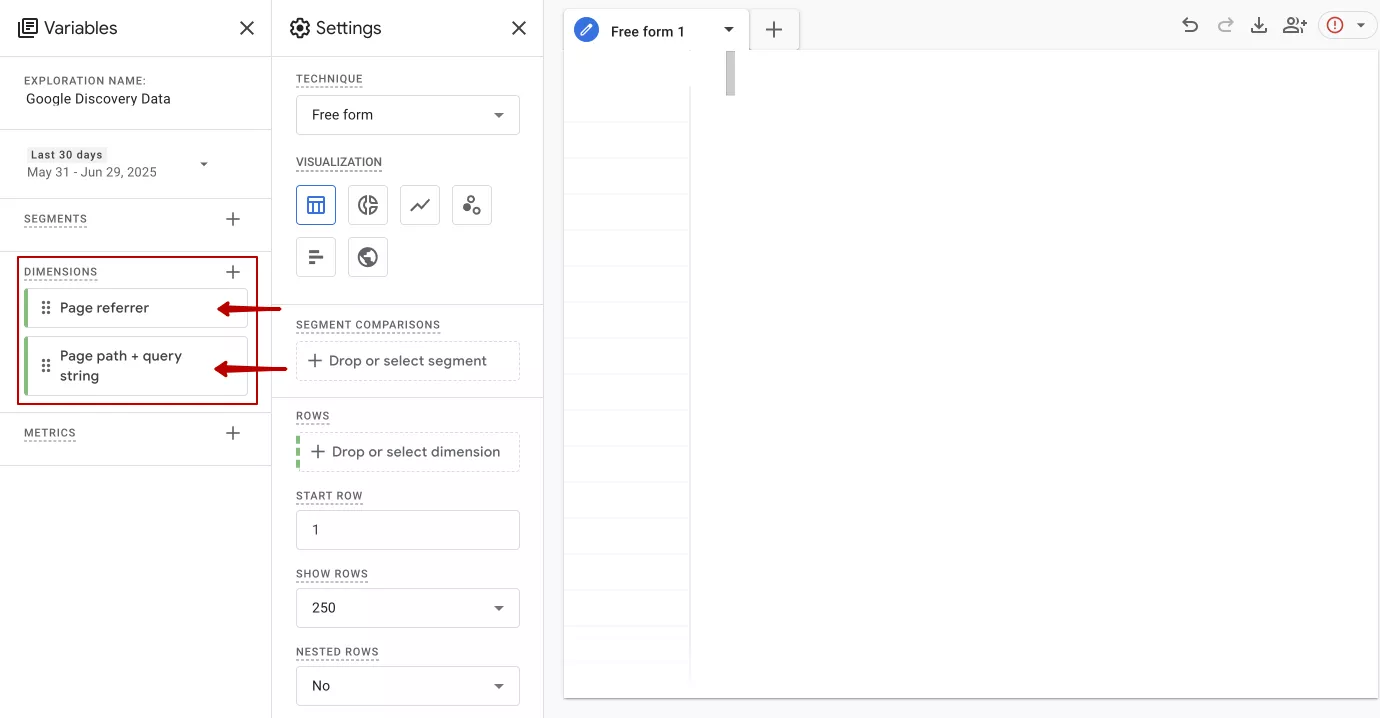Undo the last change

[1190, 26]
